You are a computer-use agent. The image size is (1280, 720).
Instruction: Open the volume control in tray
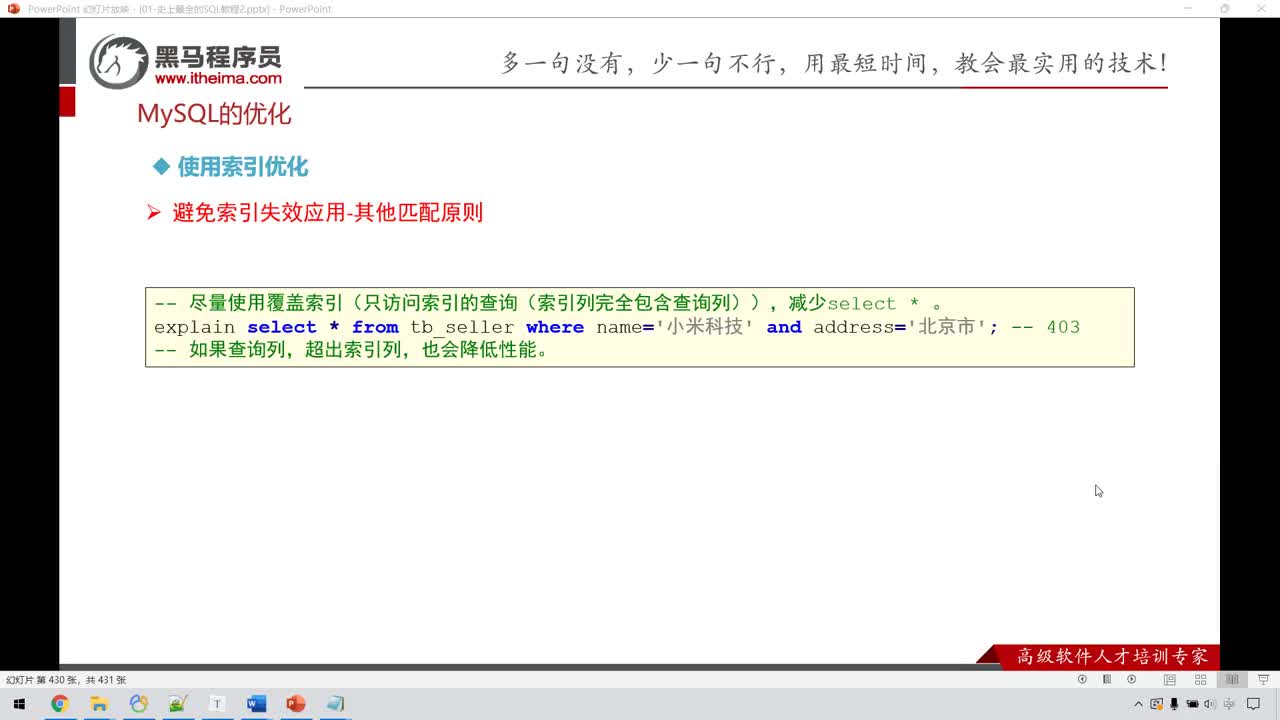[x=1209, y=704]
